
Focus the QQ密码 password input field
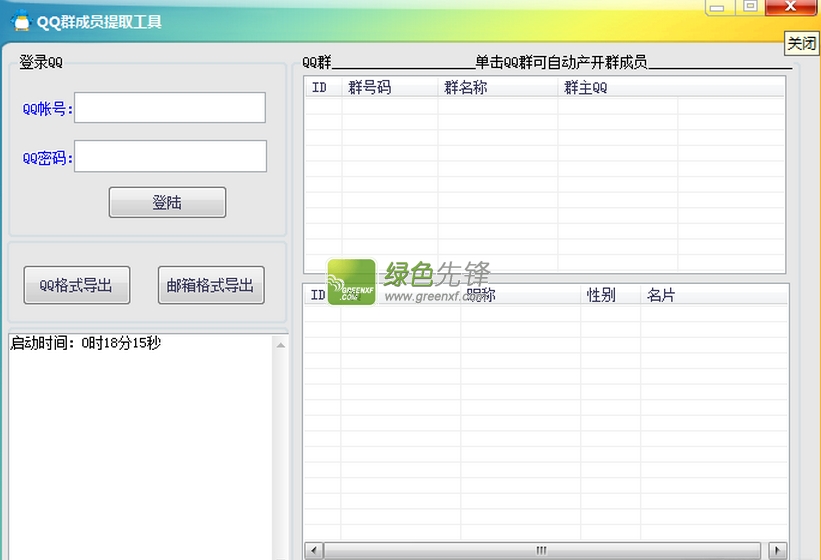[170, 156]
